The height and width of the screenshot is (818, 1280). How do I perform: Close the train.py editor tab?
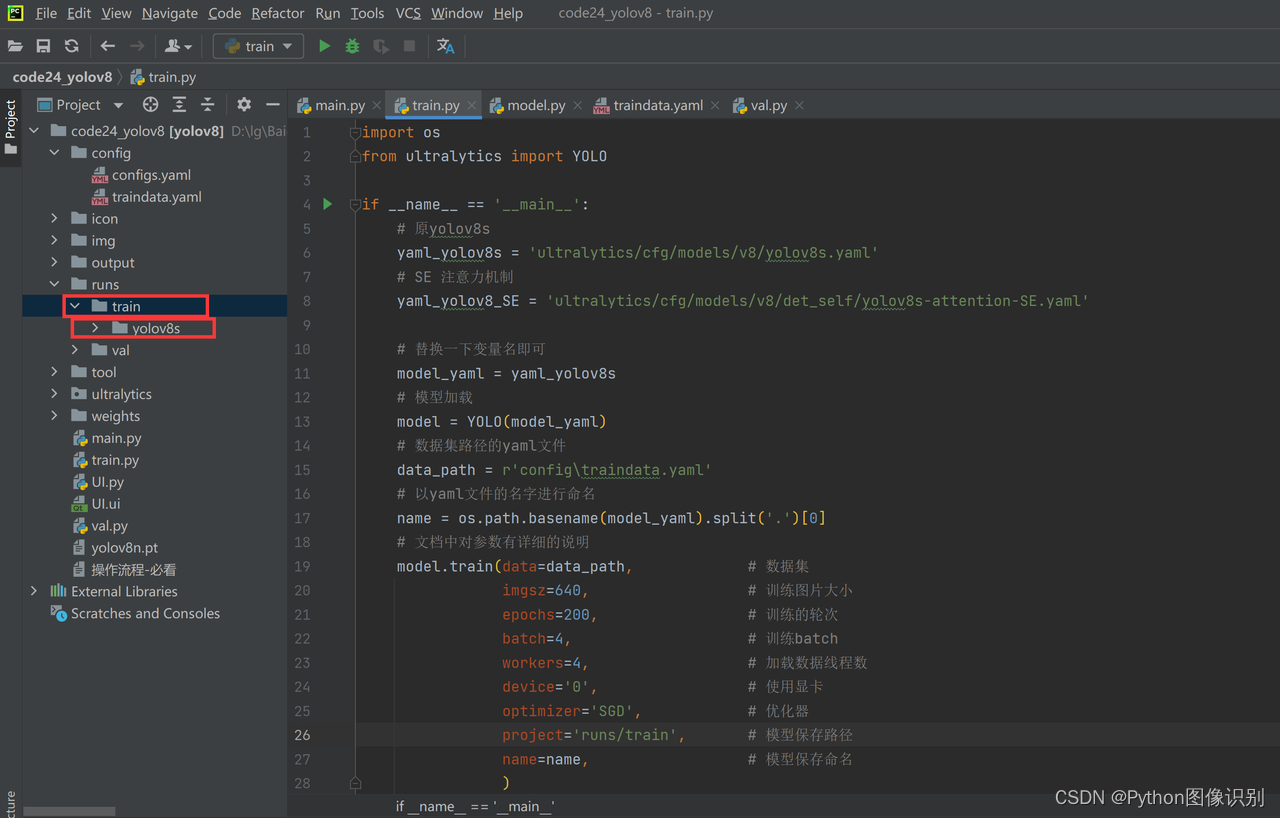[472, 105]
